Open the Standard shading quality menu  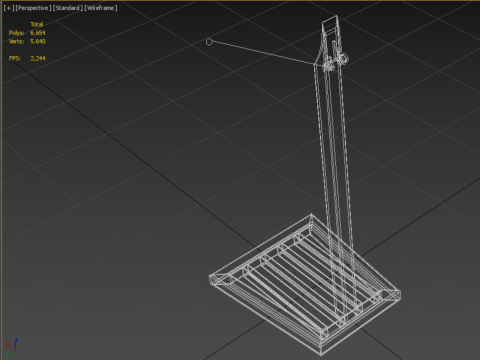point(68,8)
